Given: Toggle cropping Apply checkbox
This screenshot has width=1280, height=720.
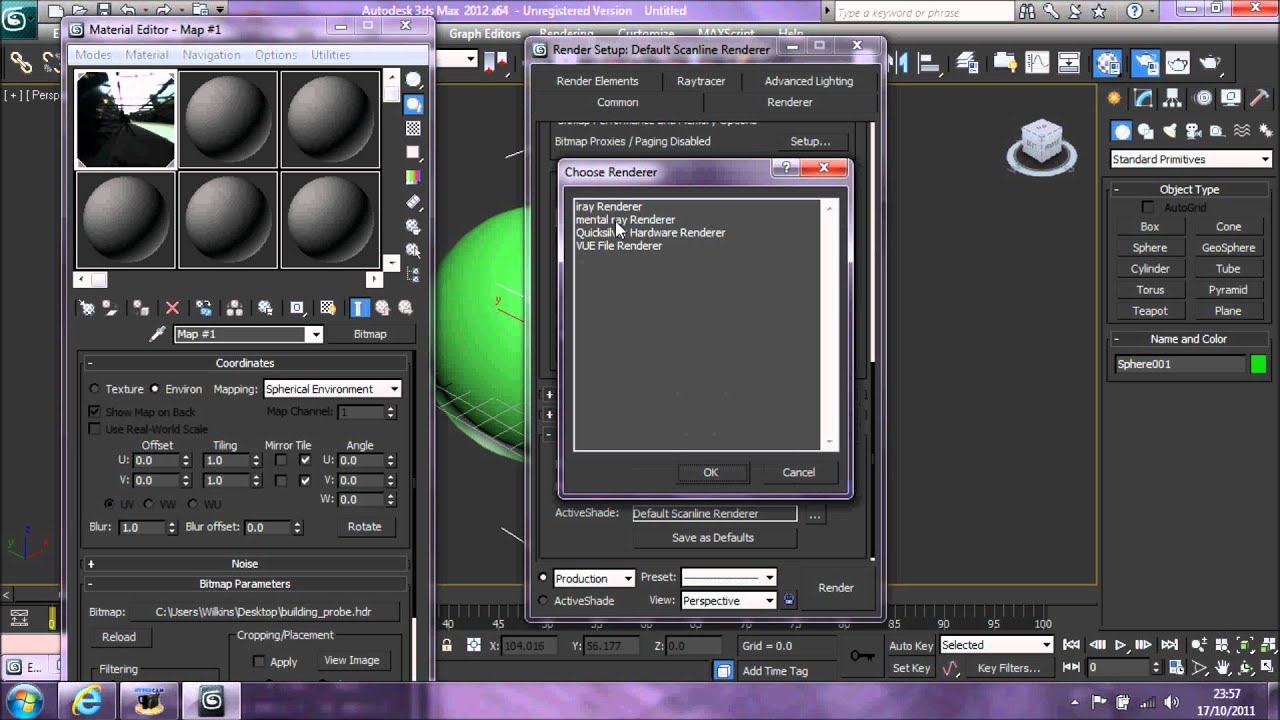Looking at the screenshot, I should pos(259,662).
